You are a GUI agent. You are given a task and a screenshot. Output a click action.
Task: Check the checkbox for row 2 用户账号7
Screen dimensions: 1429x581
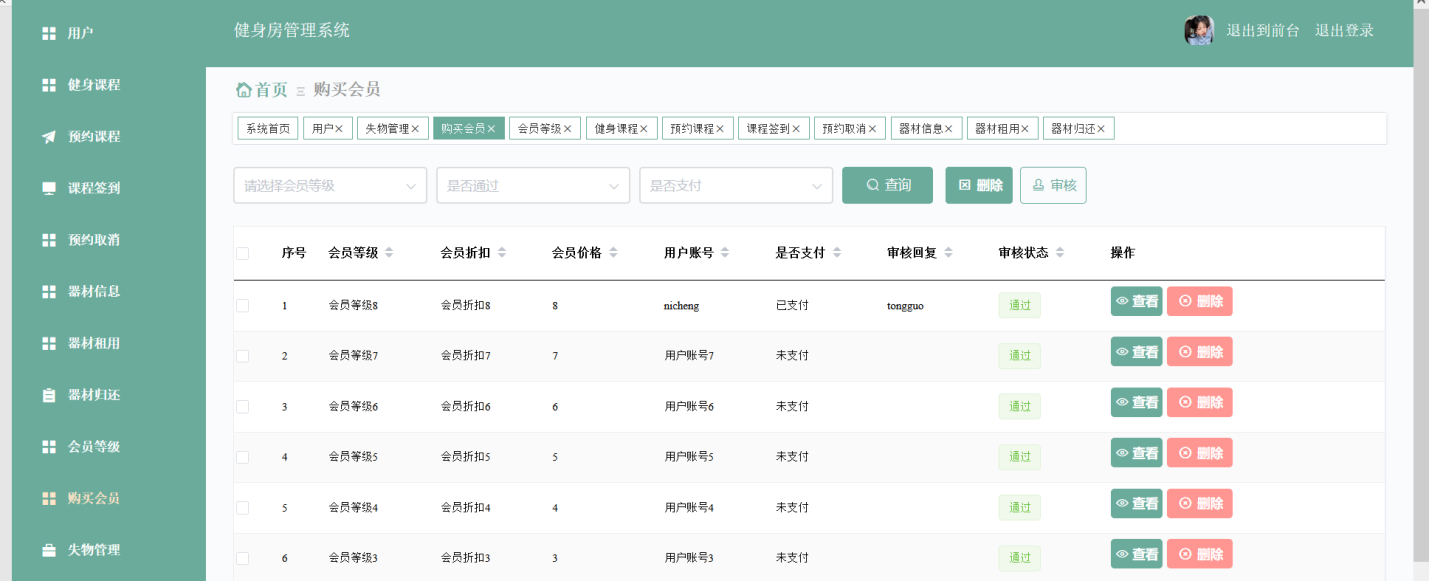[242, 356]
